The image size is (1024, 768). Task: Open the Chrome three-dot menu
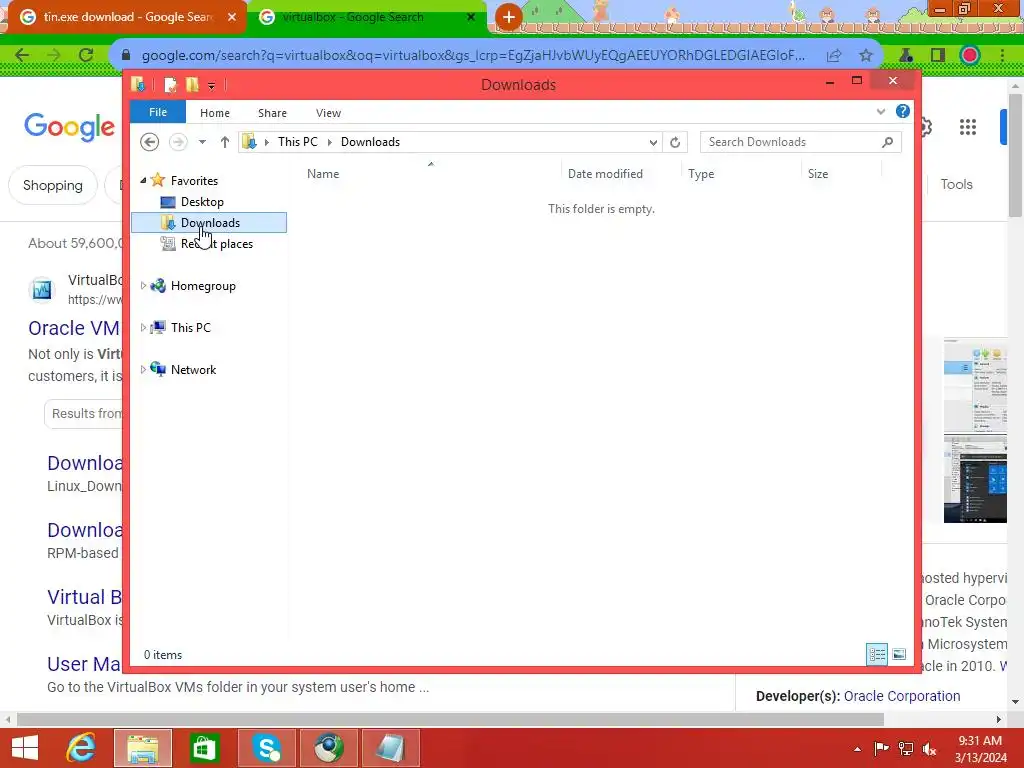(x=1002, y=56)
